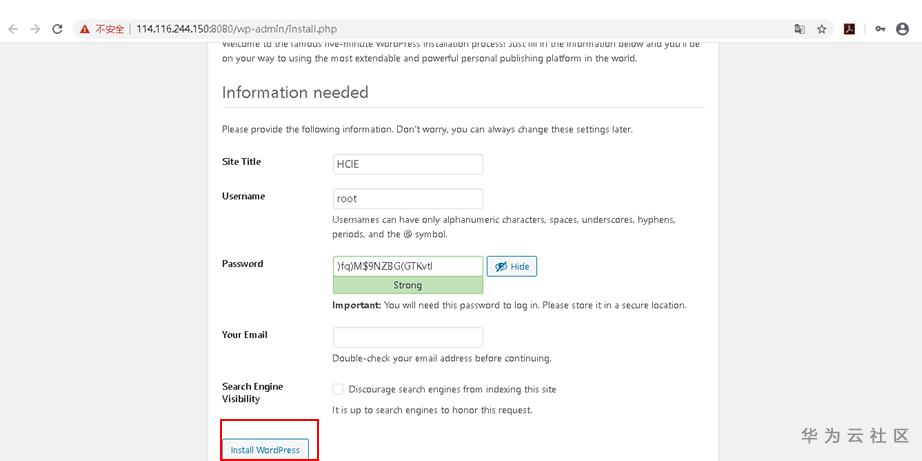The width and height of the screenshot is (922, 461).
Task: Click the Your Email input field
Action: [x=407, y=337]
